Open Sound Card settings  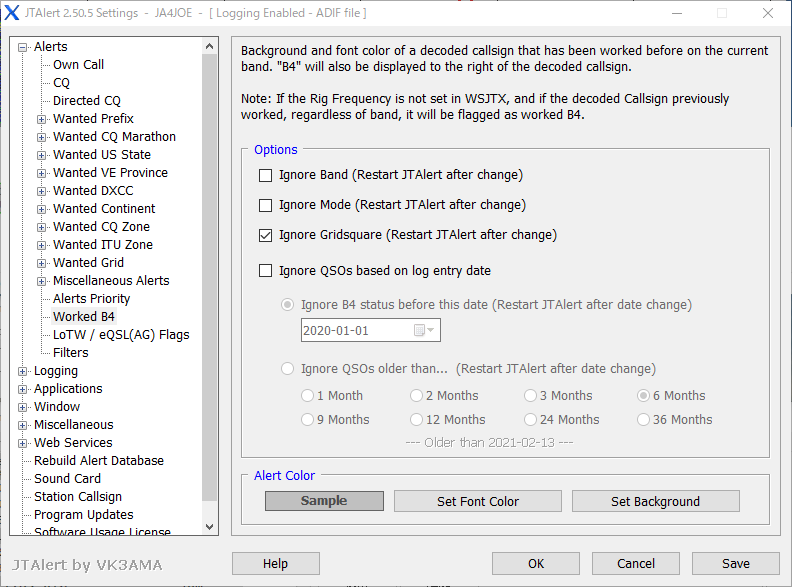[67, 479]
